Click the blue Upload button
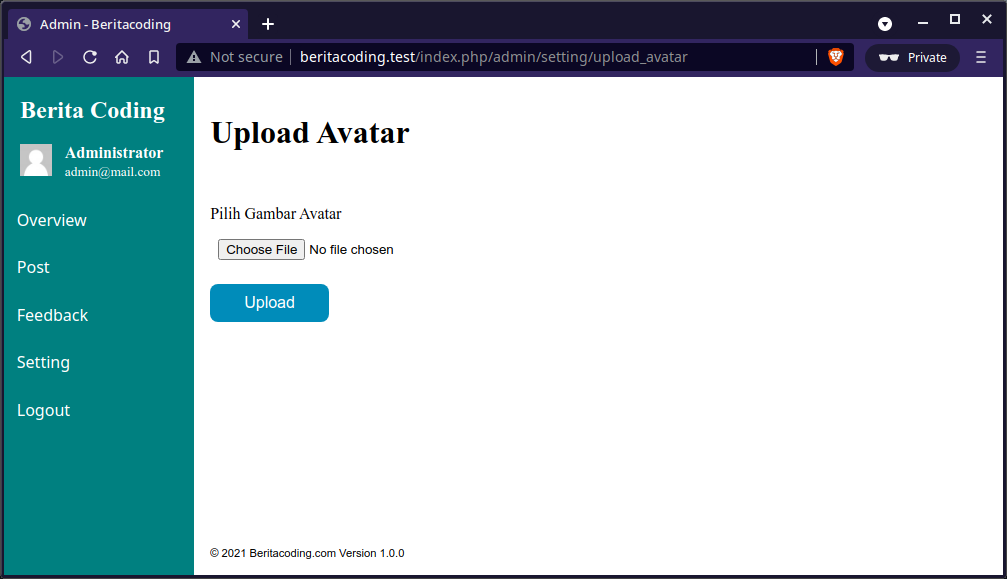The width and height of the screenshot is (1007, 579). pos(269,303)
